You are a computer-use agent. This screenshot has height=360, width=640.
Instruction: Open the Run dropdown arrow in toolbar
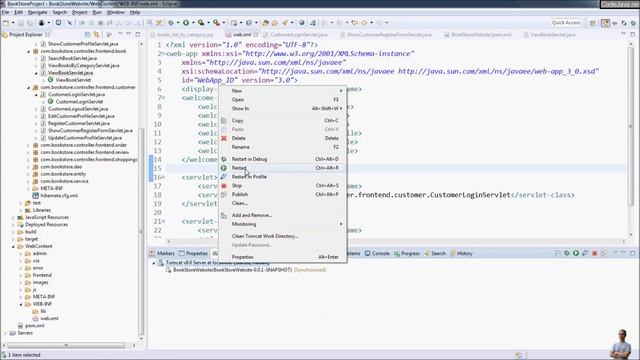point(193,23)
